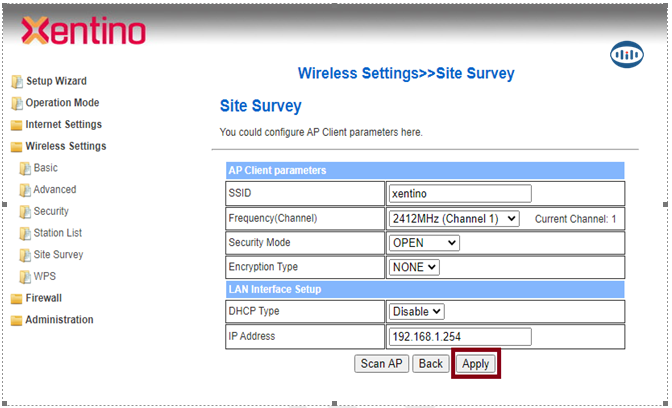Open the Frequency (Channel) dropdown
Screen dimensions: 672x408
454,218
